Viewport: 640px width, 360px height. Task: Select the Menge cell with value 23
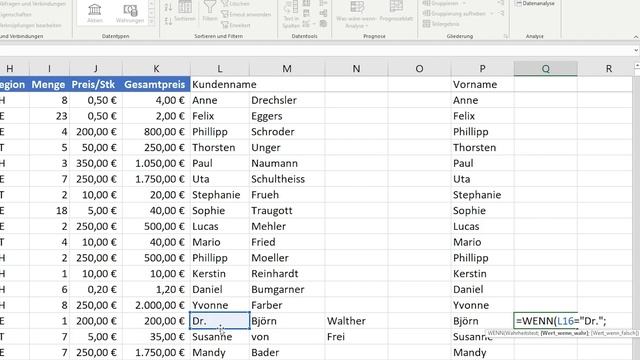click(x=49, y=116)
